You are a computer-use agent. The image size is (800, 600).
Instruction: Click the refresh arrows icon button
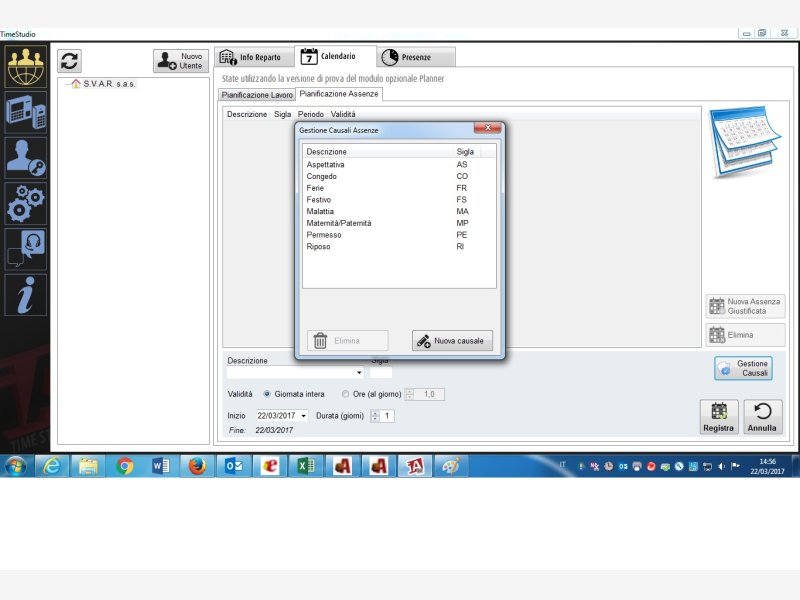(69, 60)
